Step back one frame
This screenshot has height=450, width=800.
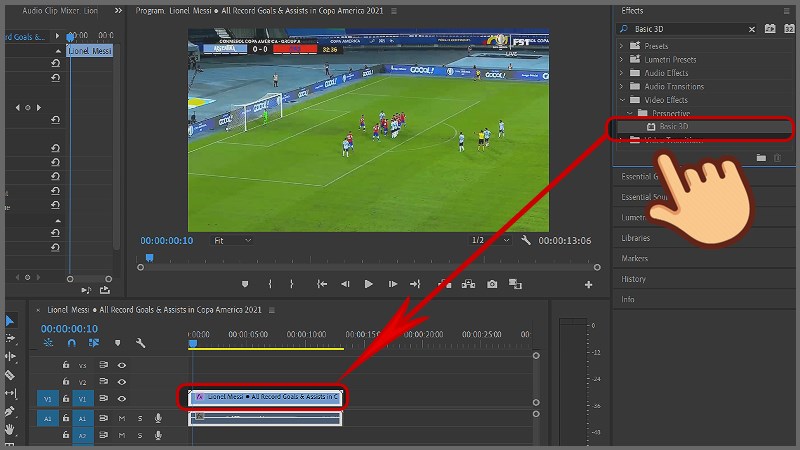(x=345, y=284)
